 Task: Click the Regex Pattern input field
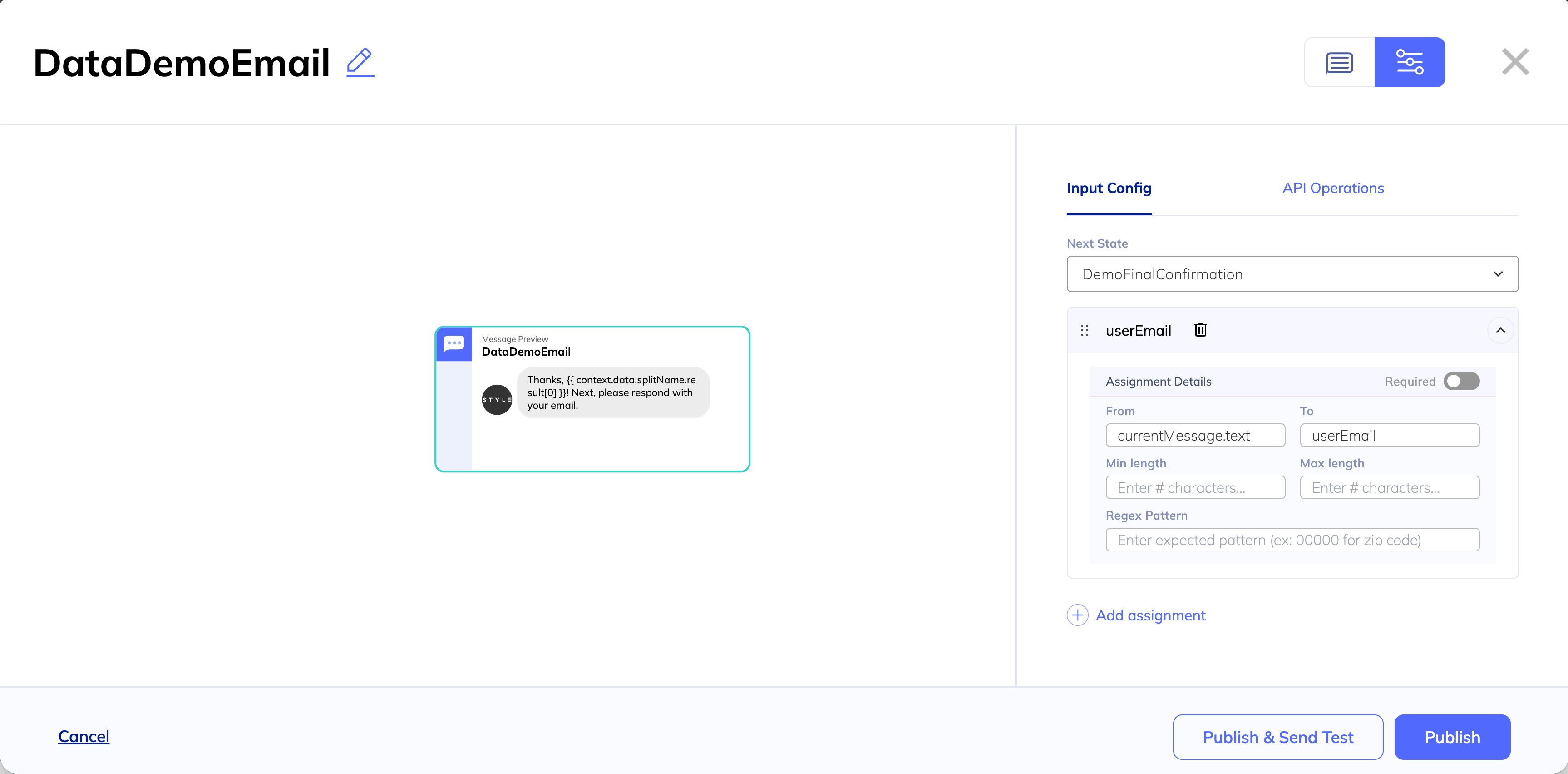tap(1292, 540)
